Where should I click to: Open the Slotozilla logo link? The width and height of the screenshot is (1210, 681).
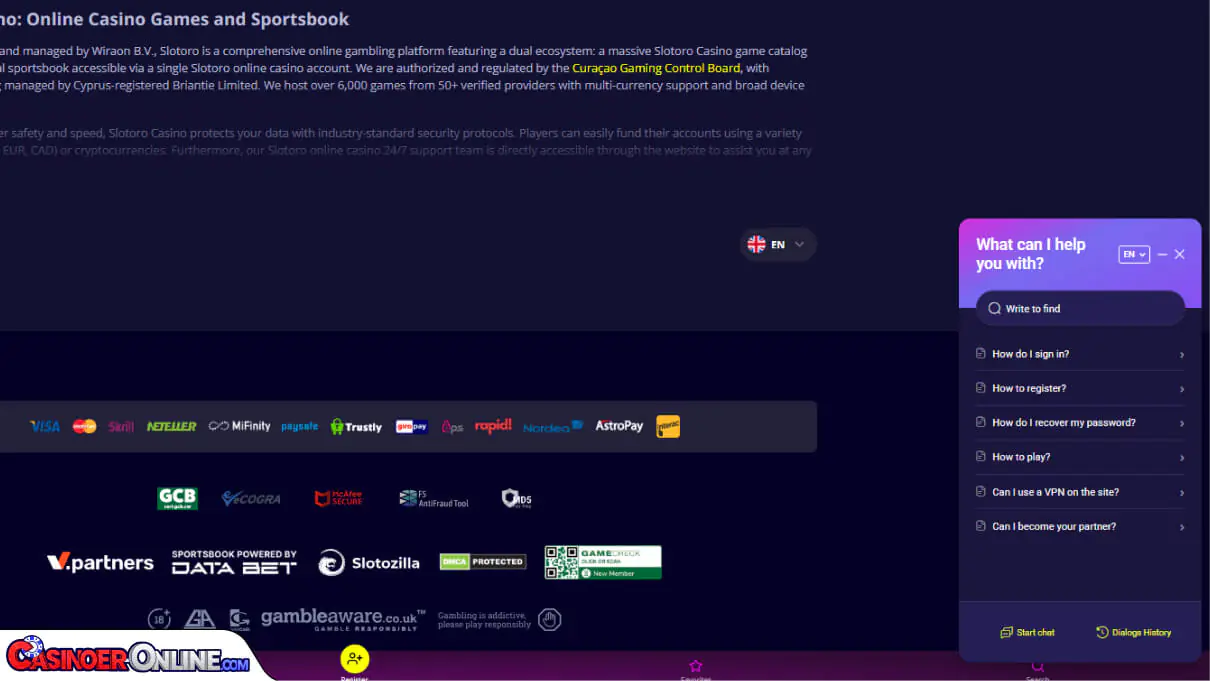coord(369,563)
